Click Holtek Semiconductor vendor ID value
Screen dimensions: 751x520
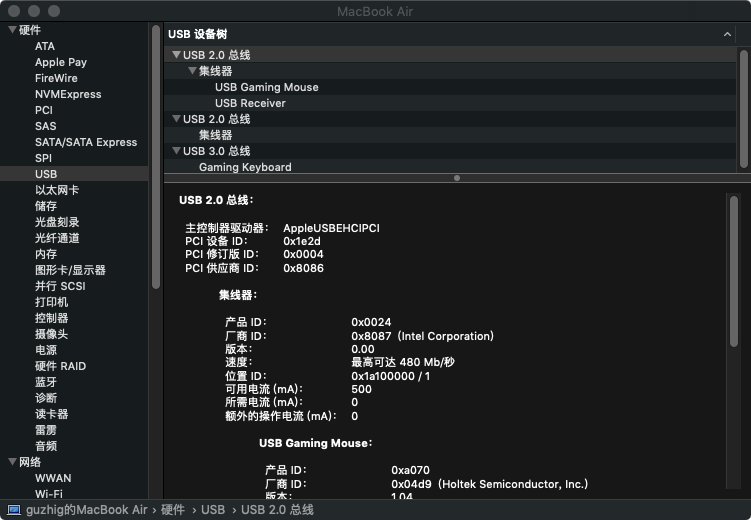pos(489,484)
